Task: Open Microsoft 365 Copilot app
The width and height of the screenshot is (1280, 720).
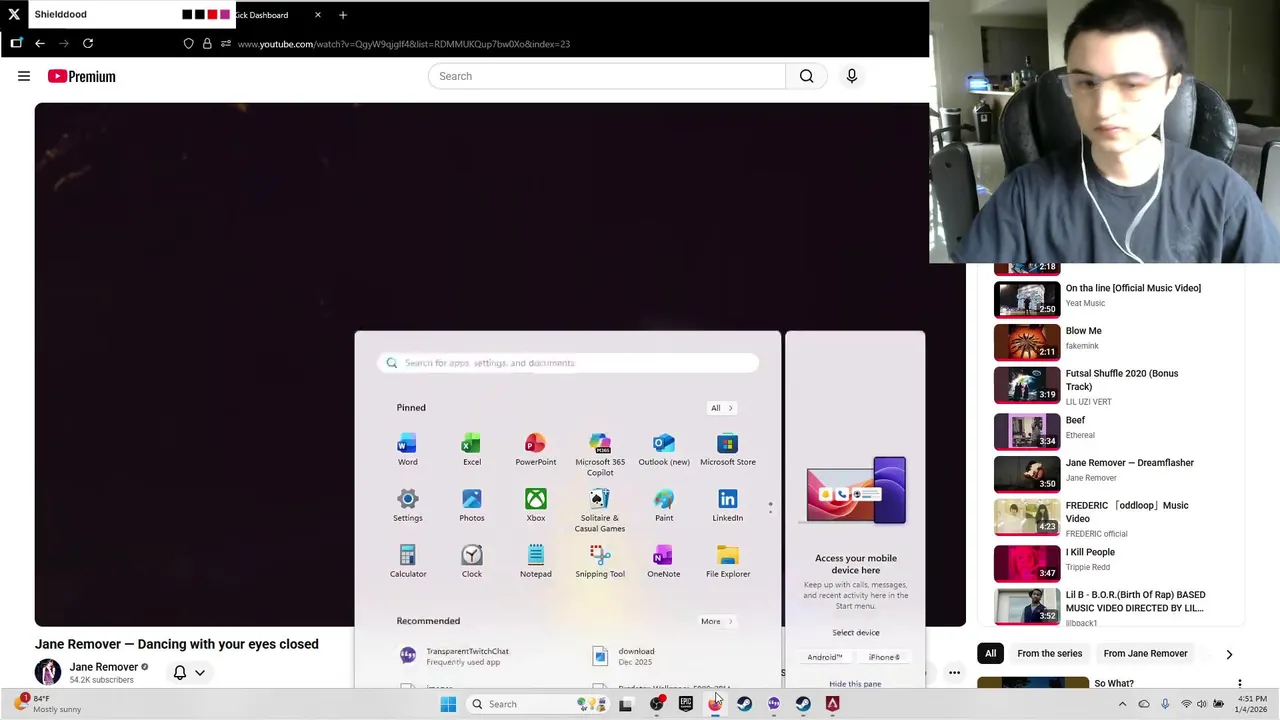Action: pyautogui.click(x=599, y=455)
